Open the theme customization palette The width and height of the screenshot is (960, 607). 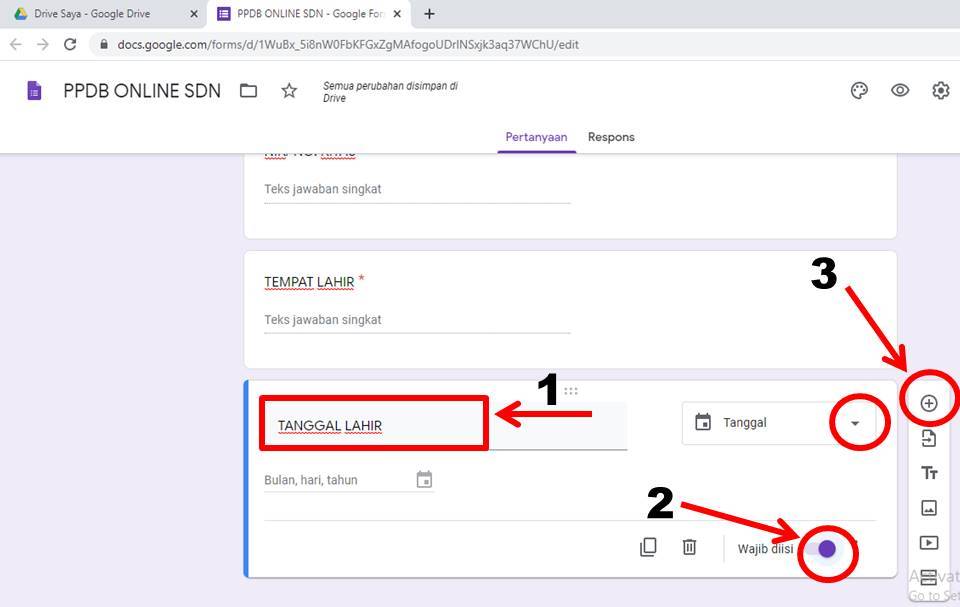coord(860,90)
